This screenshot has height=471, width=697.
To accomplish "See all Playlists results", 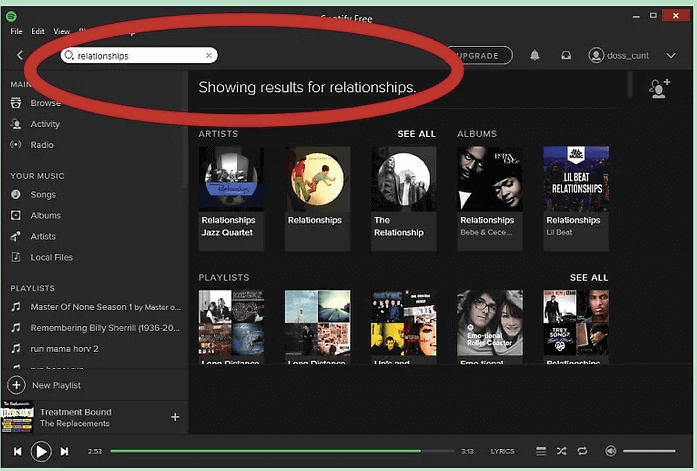I will pos(589,278).
